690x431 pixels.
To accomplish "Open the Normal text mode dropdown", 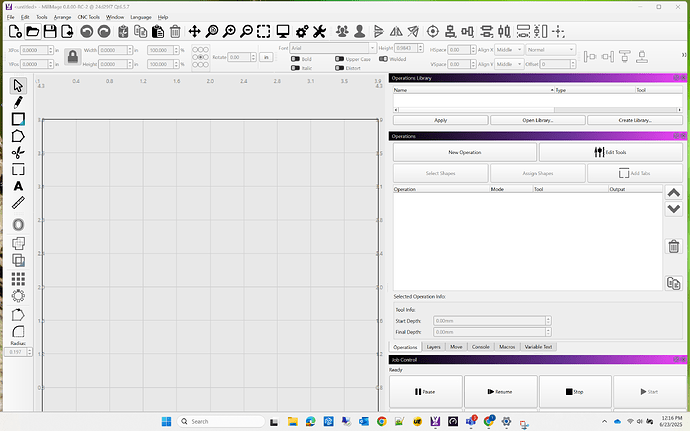I will click(551, 50).
